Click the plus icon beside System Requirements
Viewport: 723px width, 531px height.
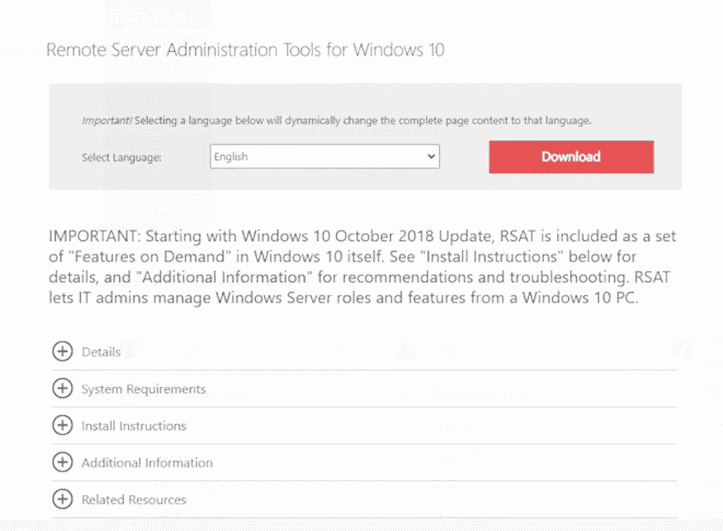click(62, 389)
